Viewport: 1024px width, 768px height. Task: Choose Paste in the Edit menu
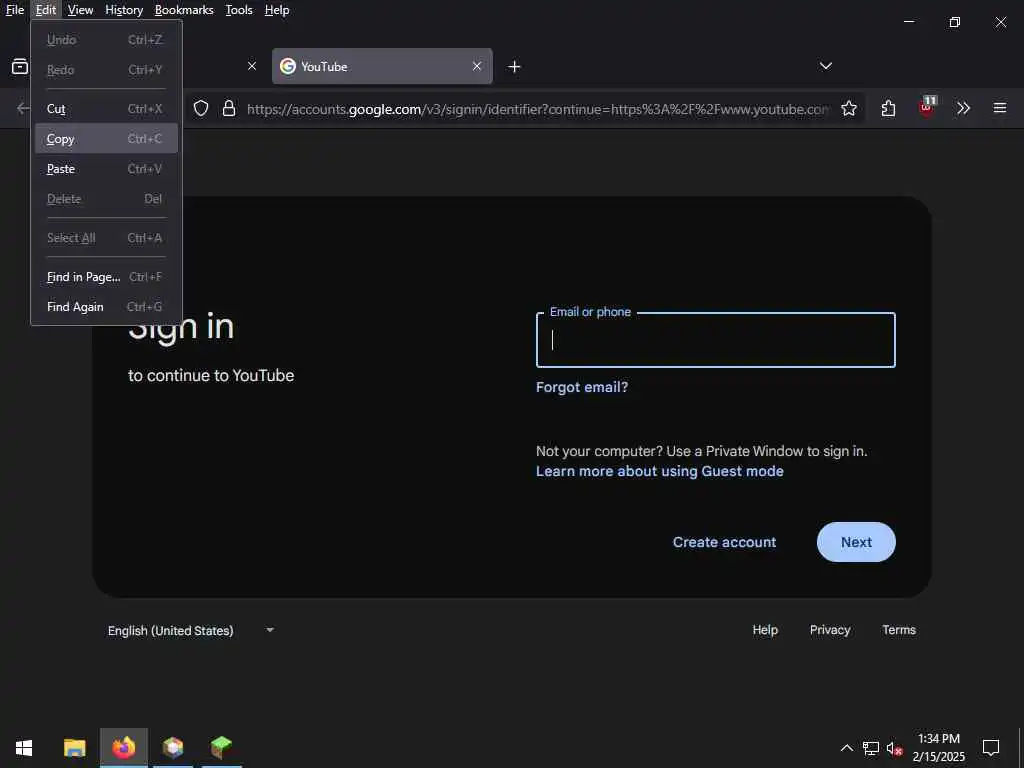[x=106, y=168]
